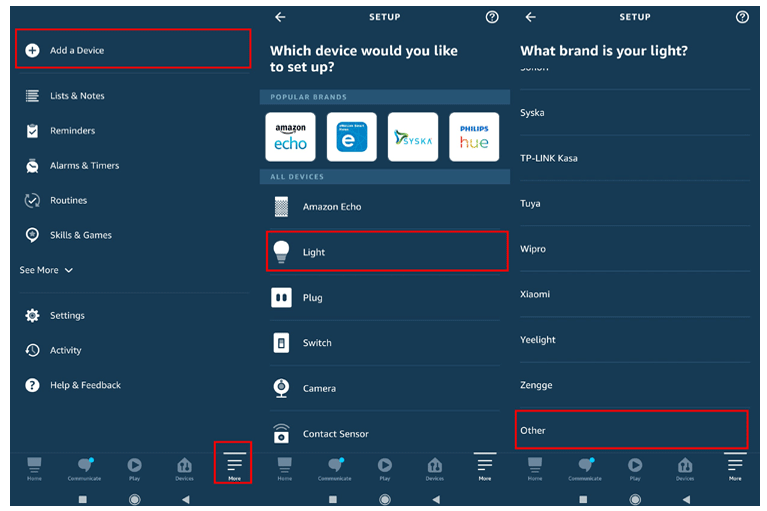Open Settings gear entry
Viewport: 767px width, 511px height.
click(x=133, y=315)
